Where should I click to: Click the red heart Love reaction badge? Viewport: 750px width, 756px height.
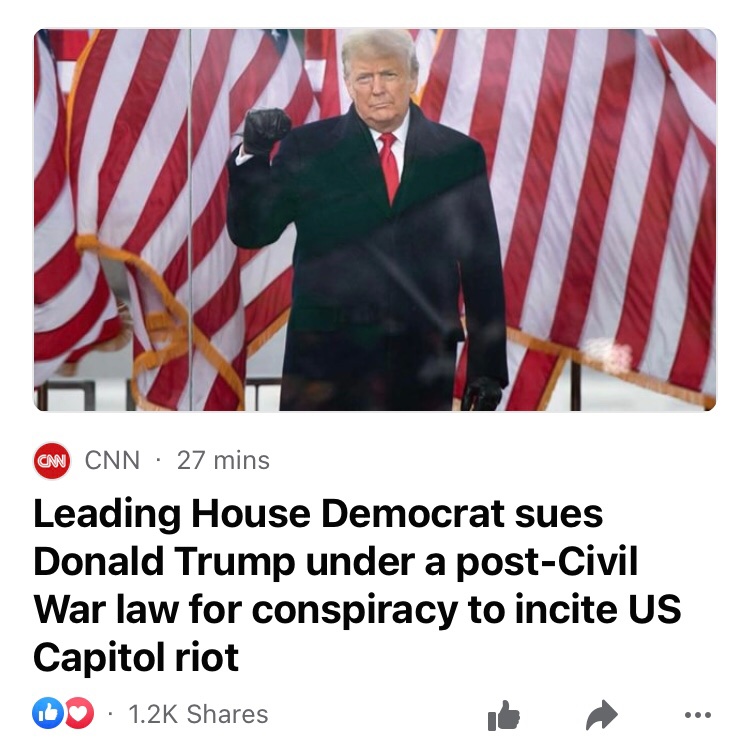[x=79, y=714]
